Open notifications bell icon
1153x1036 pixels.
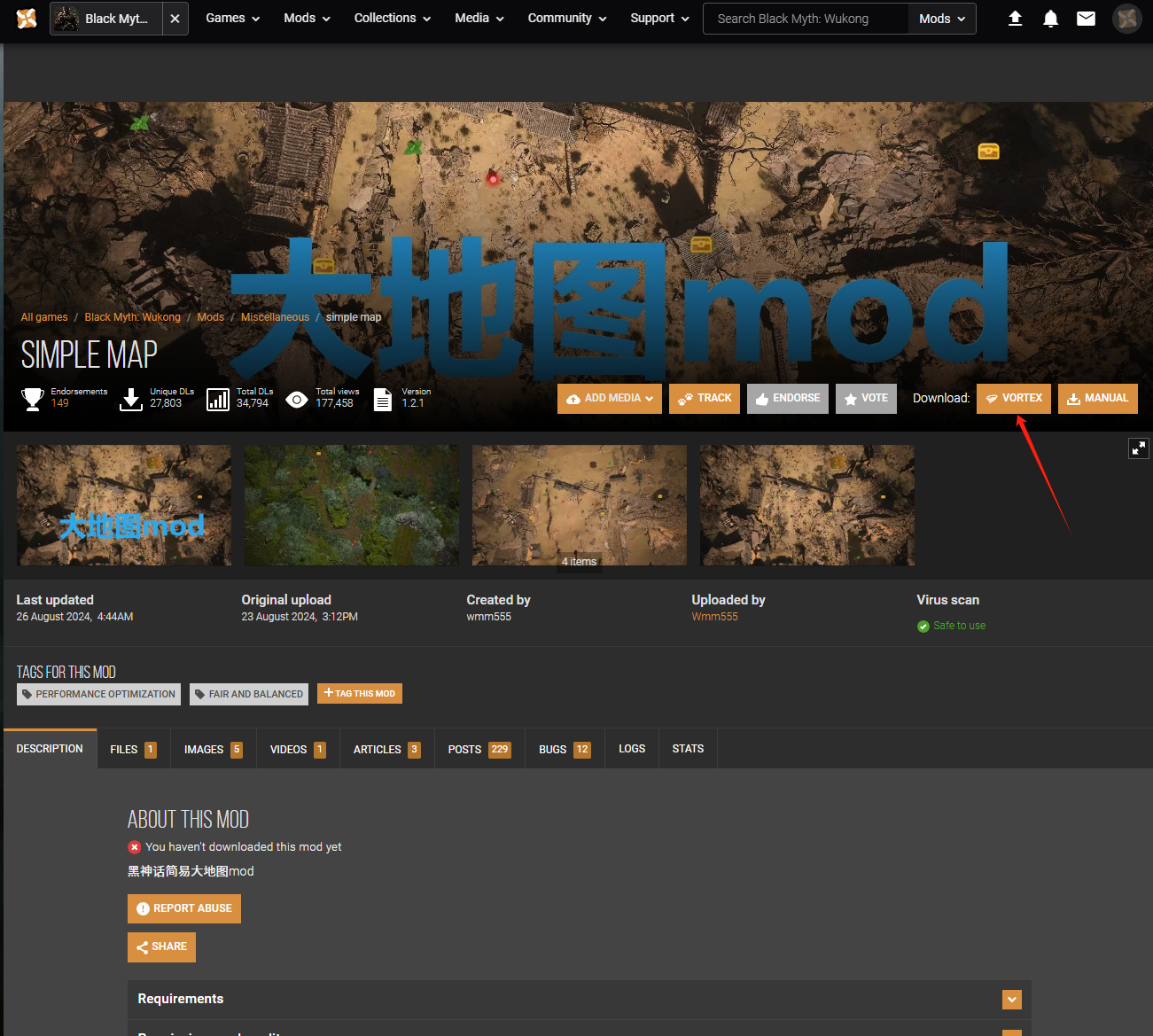1051,19
